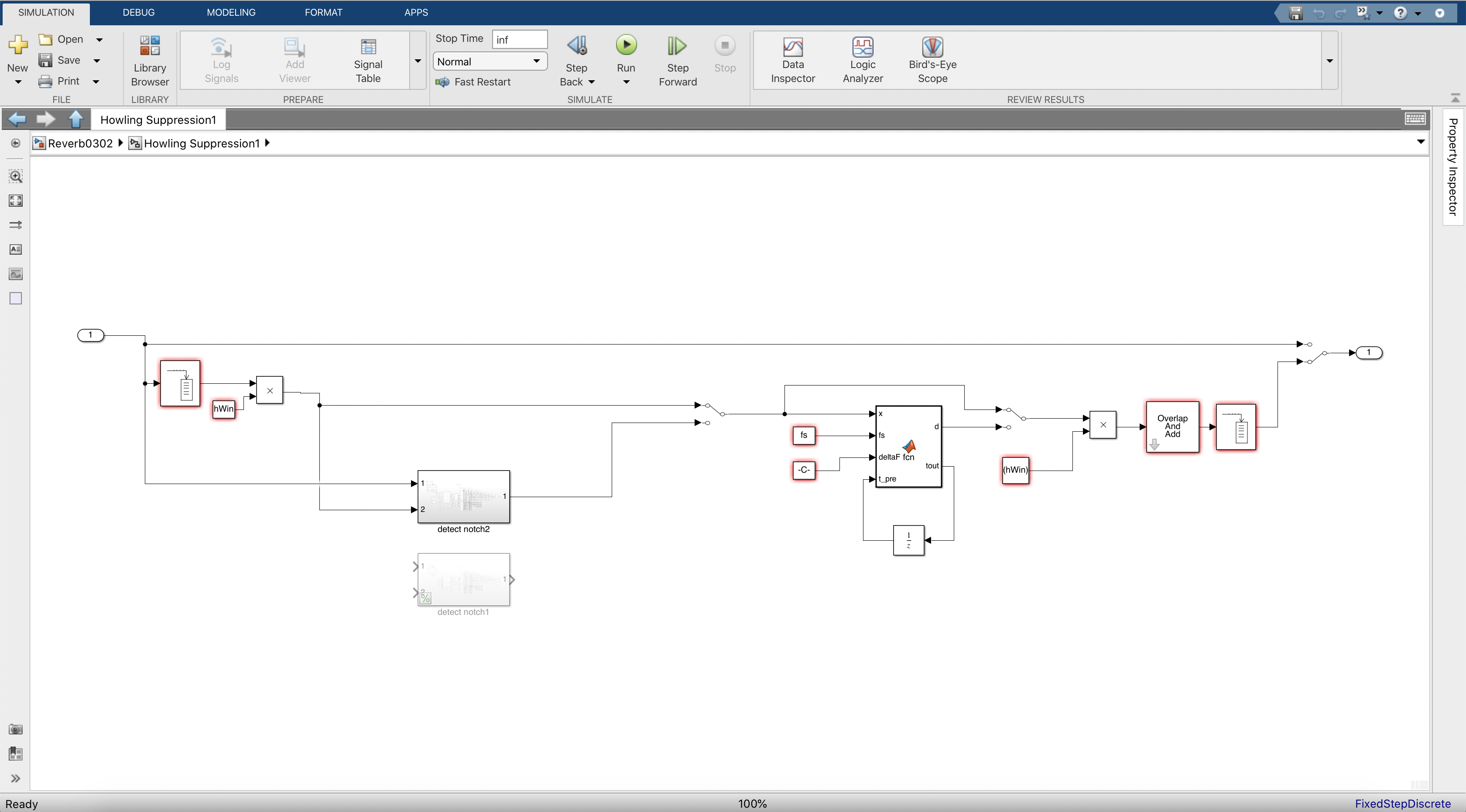Go up to parent with up arrow
This screenshot has height=812, width=1466.
pos(75,119)
